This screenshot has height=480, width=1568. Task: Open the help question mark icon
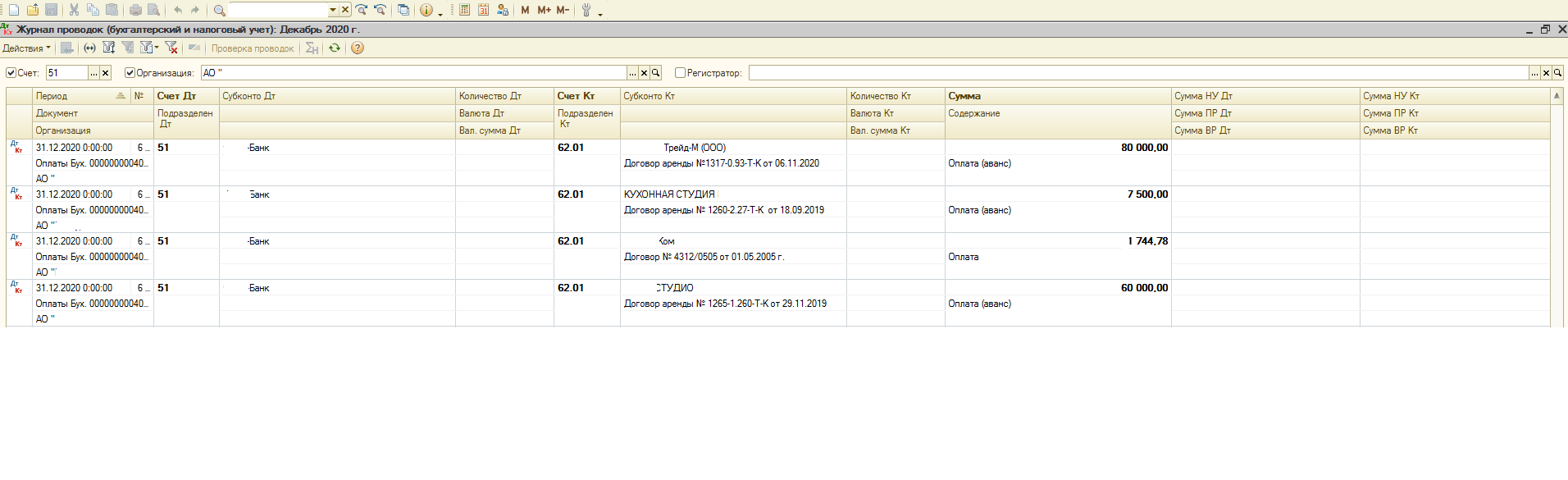pyautogui.click(x=358, y=48)
